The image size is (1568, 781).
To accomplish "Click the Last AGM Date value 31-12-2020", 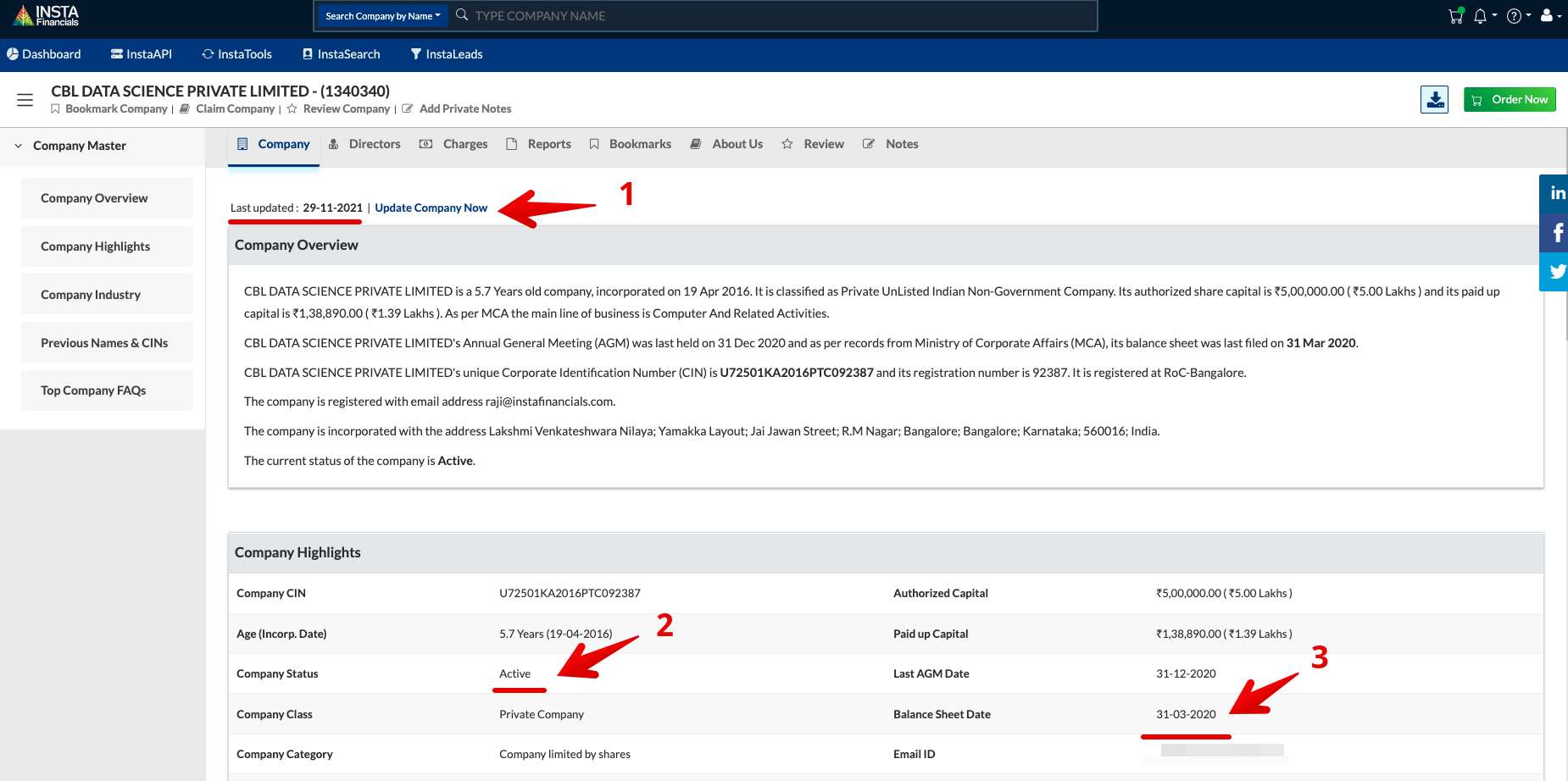I will [x=1186, y=673].
